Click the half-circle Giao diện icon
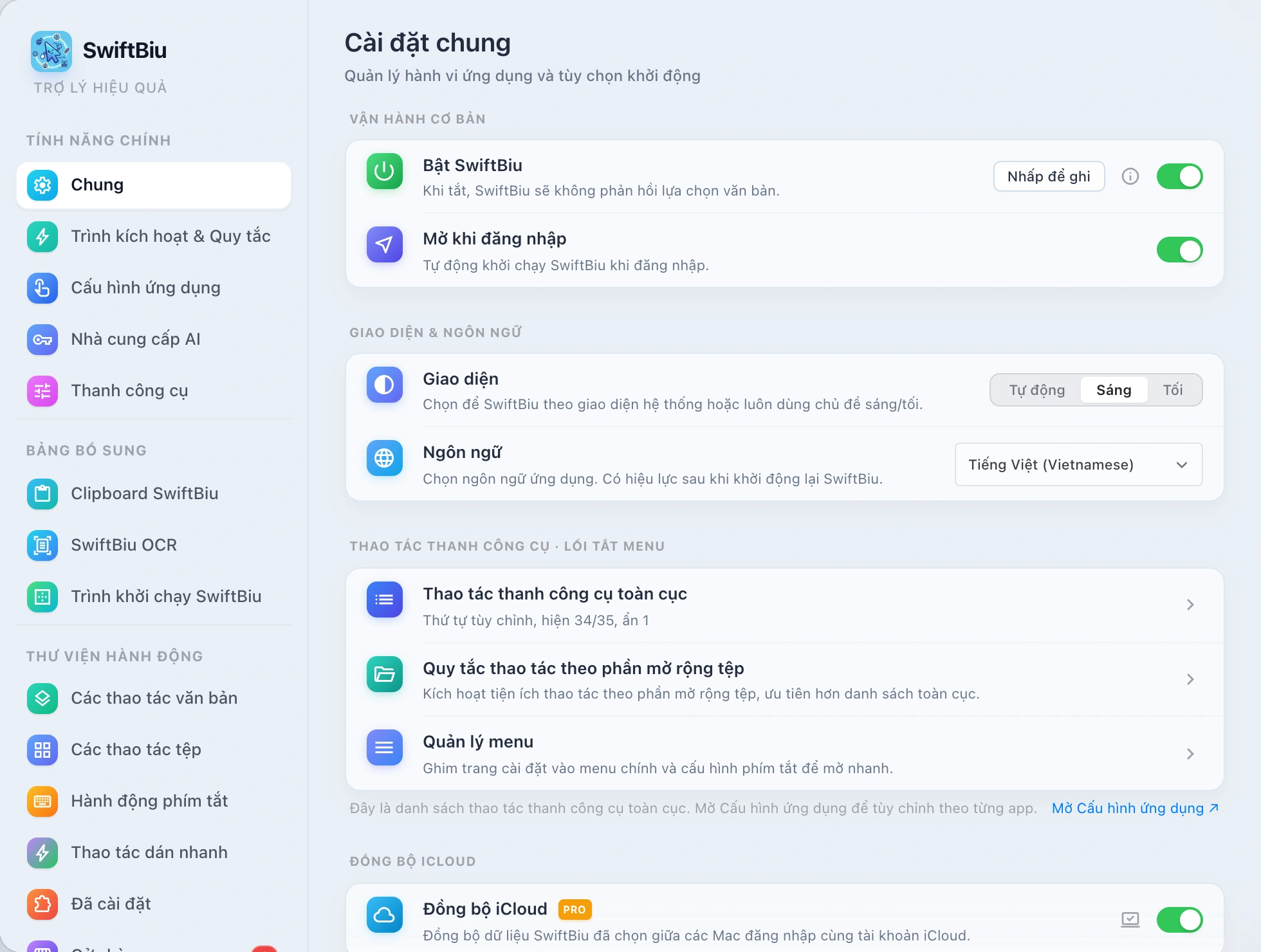 coord(385,385)
